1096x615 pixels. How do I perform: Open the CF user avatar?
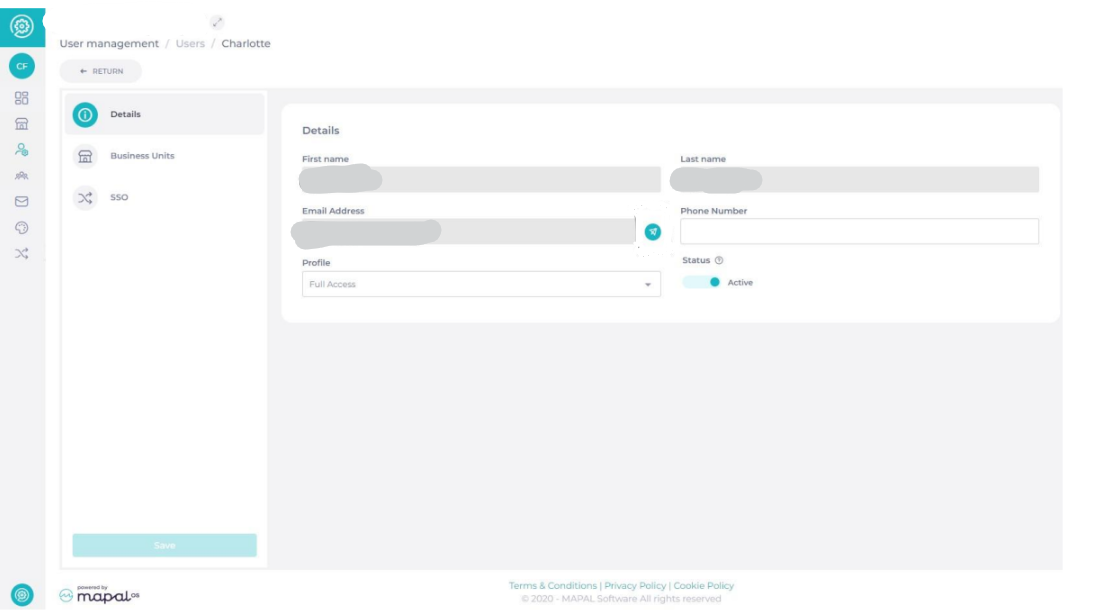coord(21,66)
